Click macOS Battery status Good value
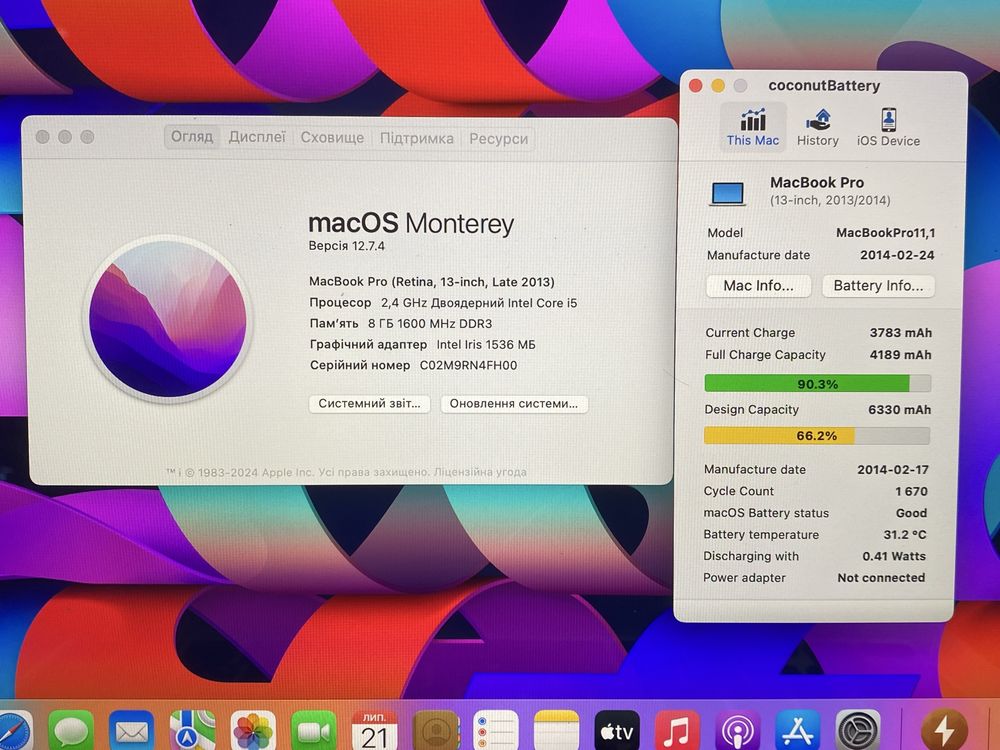 [911, 513]
